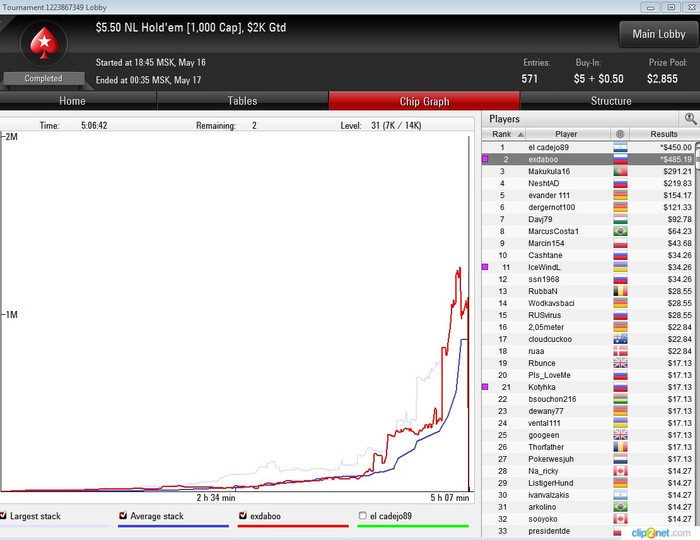Image resolution: width=700 pixels, height=540 pixels.
Task: Click the Poland flag beside Marcin154
Action: [621, 243]
